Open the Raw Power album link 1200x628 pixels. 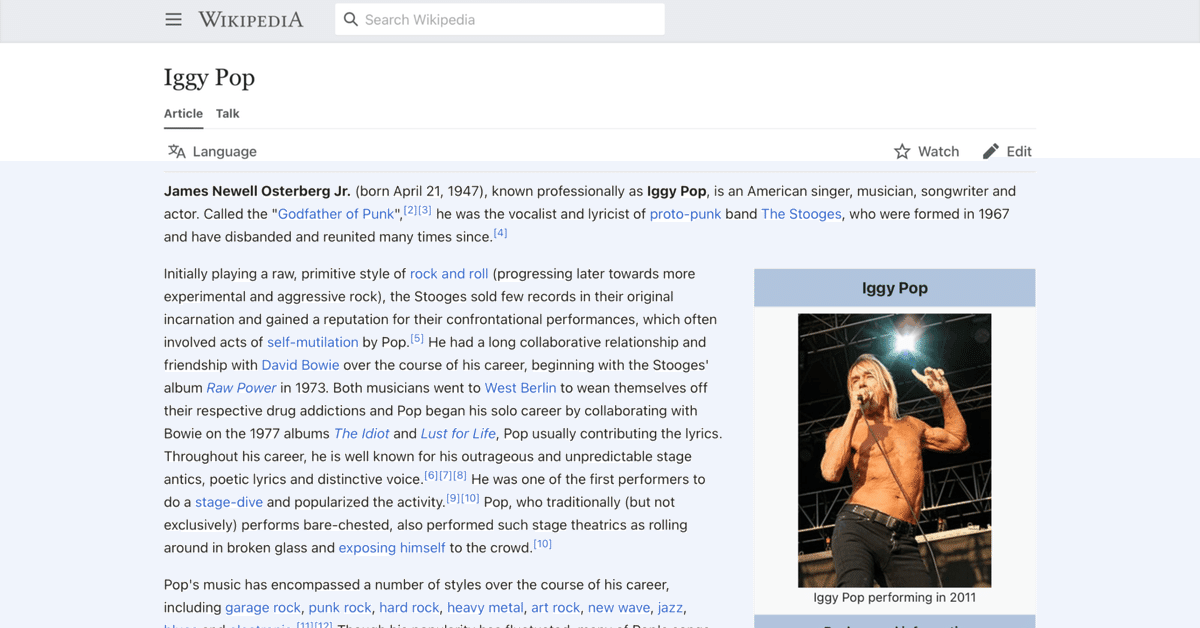point(241,388)
